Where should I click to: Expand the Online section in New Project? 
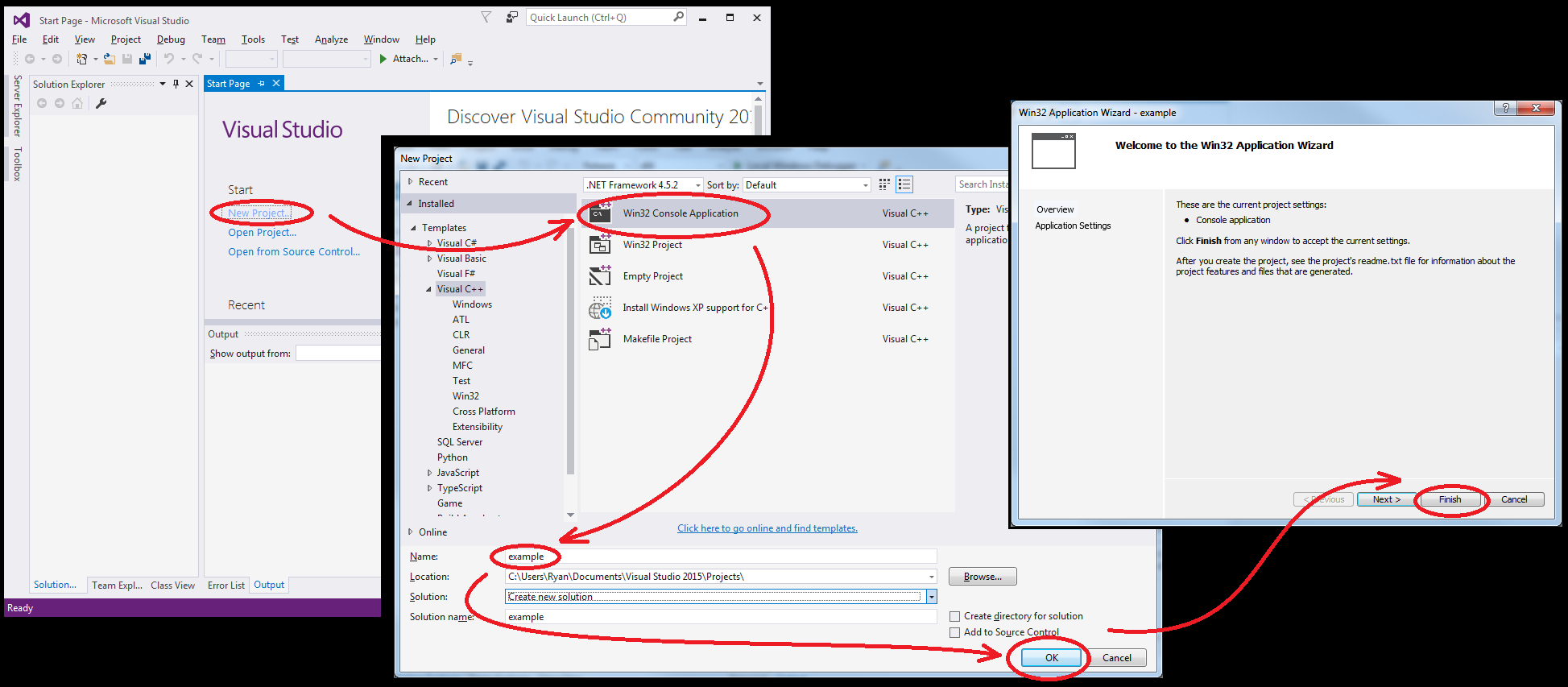coord(410,532)
